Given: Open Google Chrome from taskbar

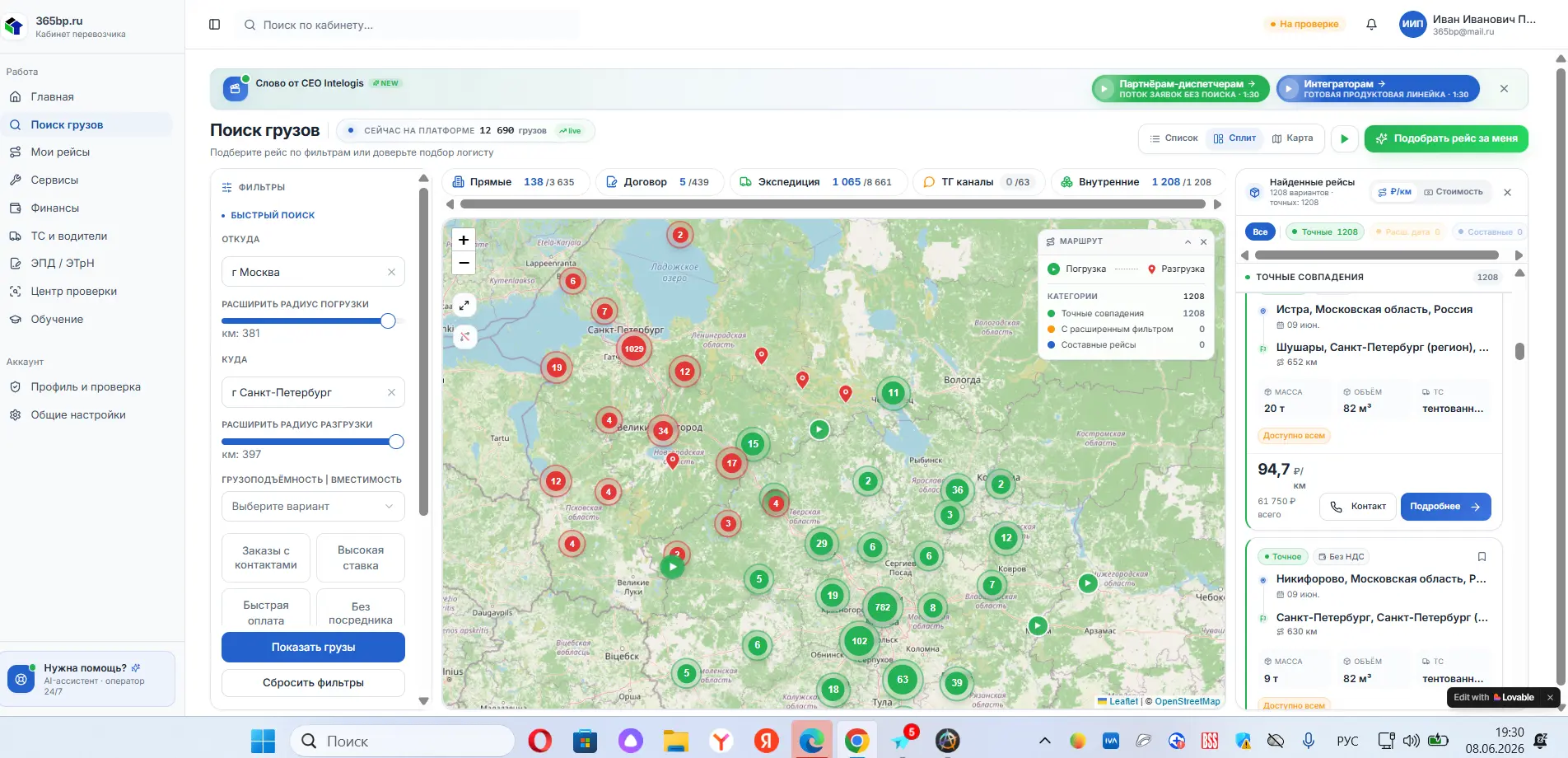Looking at the screenshot, I should coord(856,741).
